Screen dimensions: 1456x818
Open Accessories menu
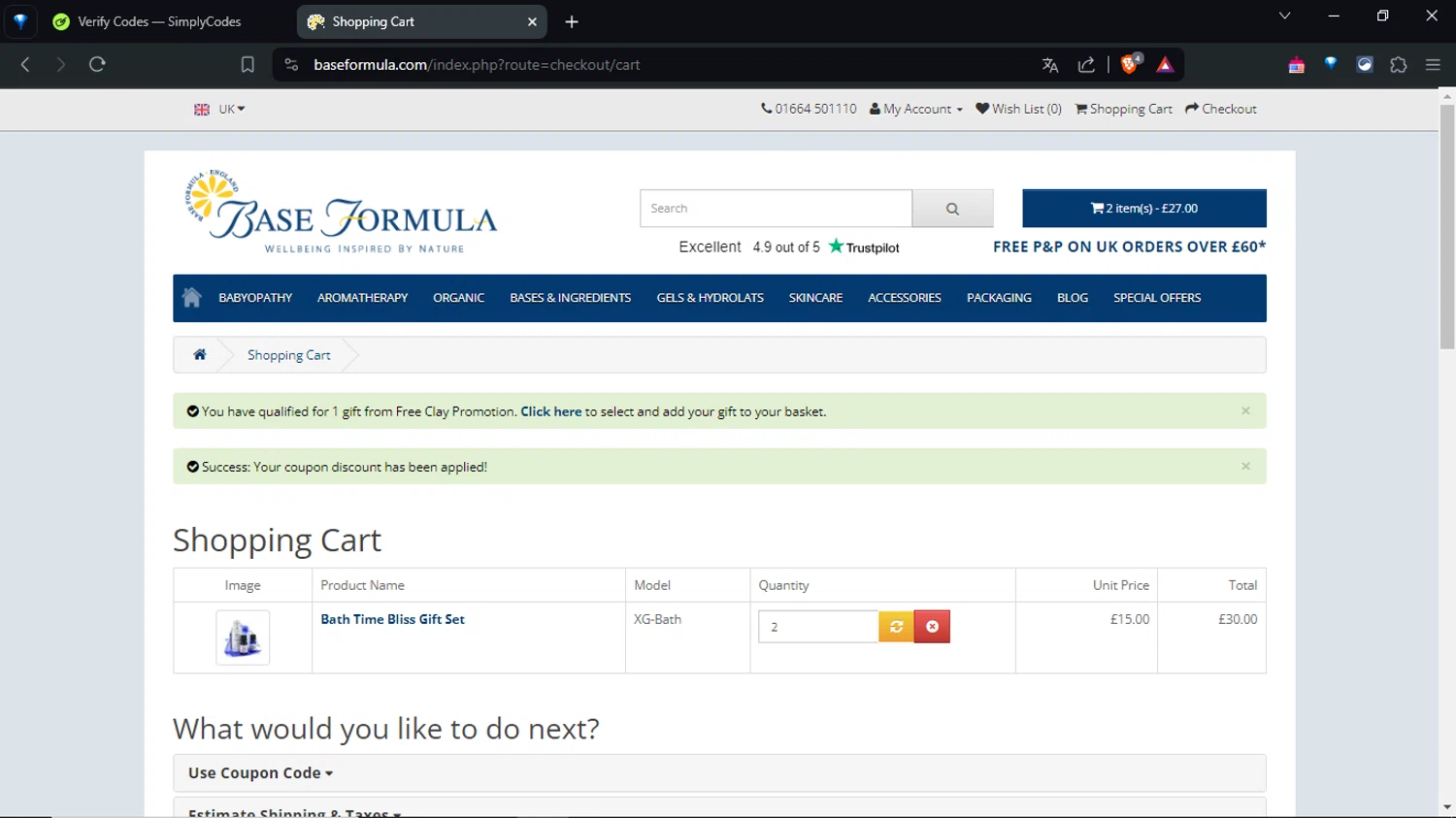pos(905,298)
